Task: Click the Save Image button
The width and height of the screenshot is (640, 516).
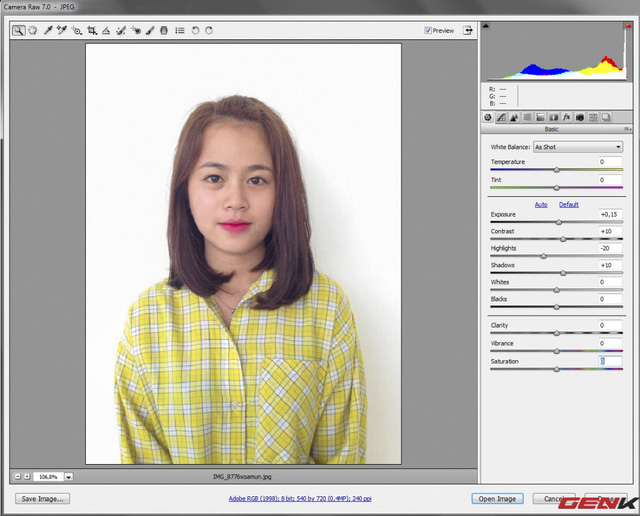Action: tap(42, 499)
